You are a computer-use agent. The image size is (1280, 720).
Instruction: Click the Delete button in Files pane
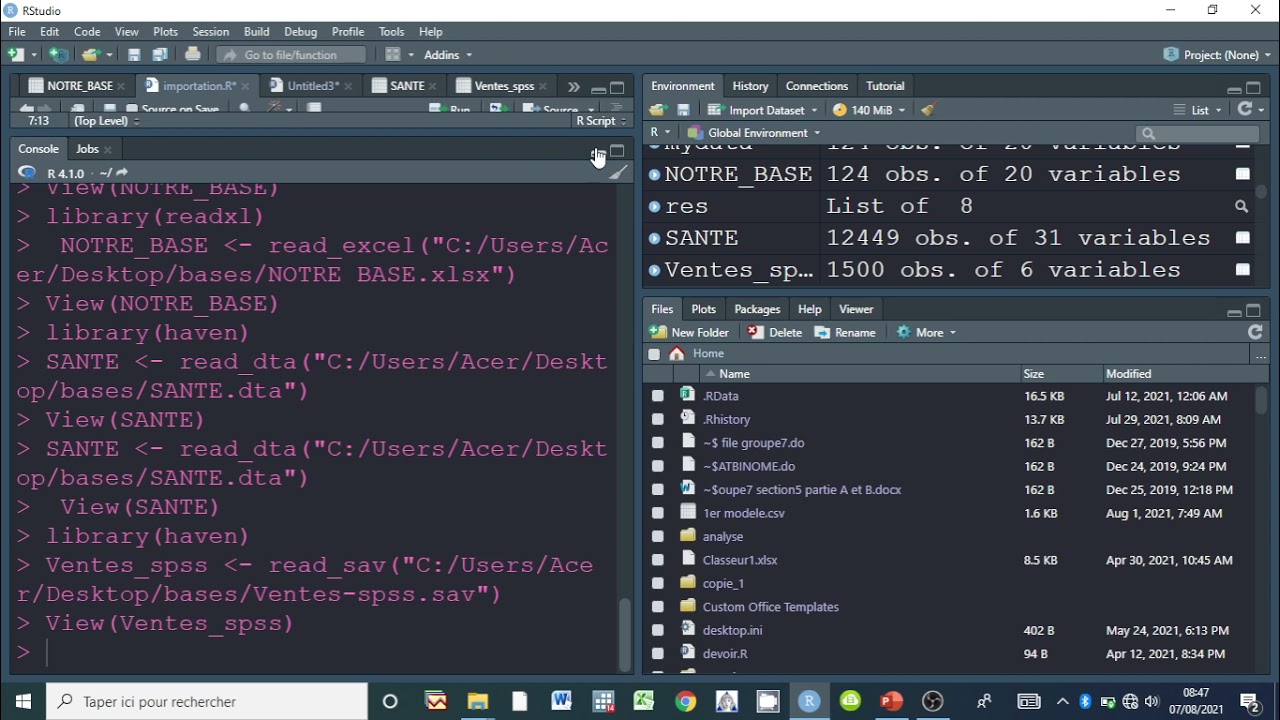click(775, 332)
